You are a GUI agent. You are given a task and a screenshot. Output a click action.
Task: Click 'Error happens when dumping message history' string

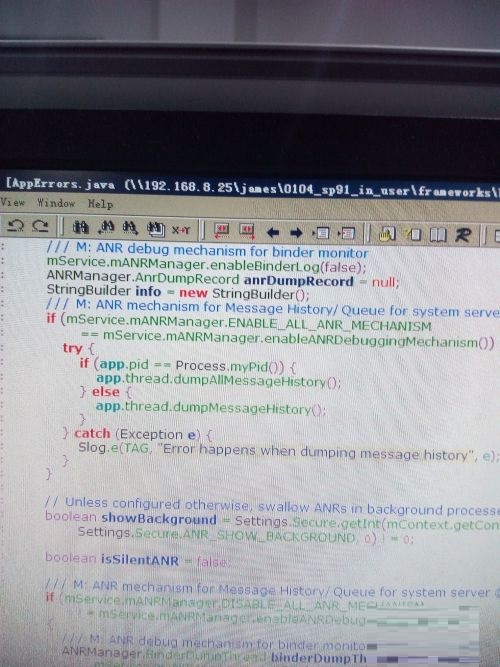pos(317,452)
